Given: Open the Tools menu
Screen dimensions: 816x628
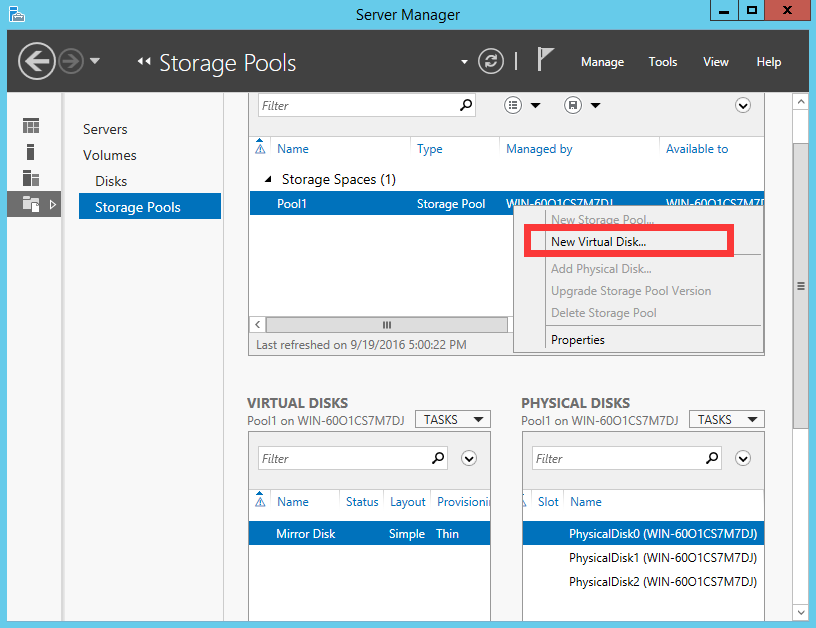Looking at the screenshot, I should 663,62.
